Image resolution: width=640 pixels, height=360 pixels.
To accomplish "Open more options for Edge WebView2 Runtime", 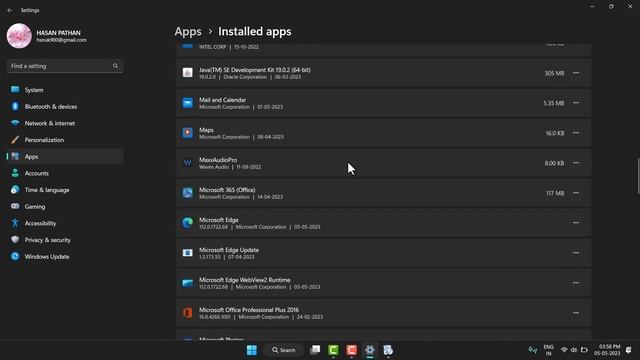I will (x=576, y=283).
